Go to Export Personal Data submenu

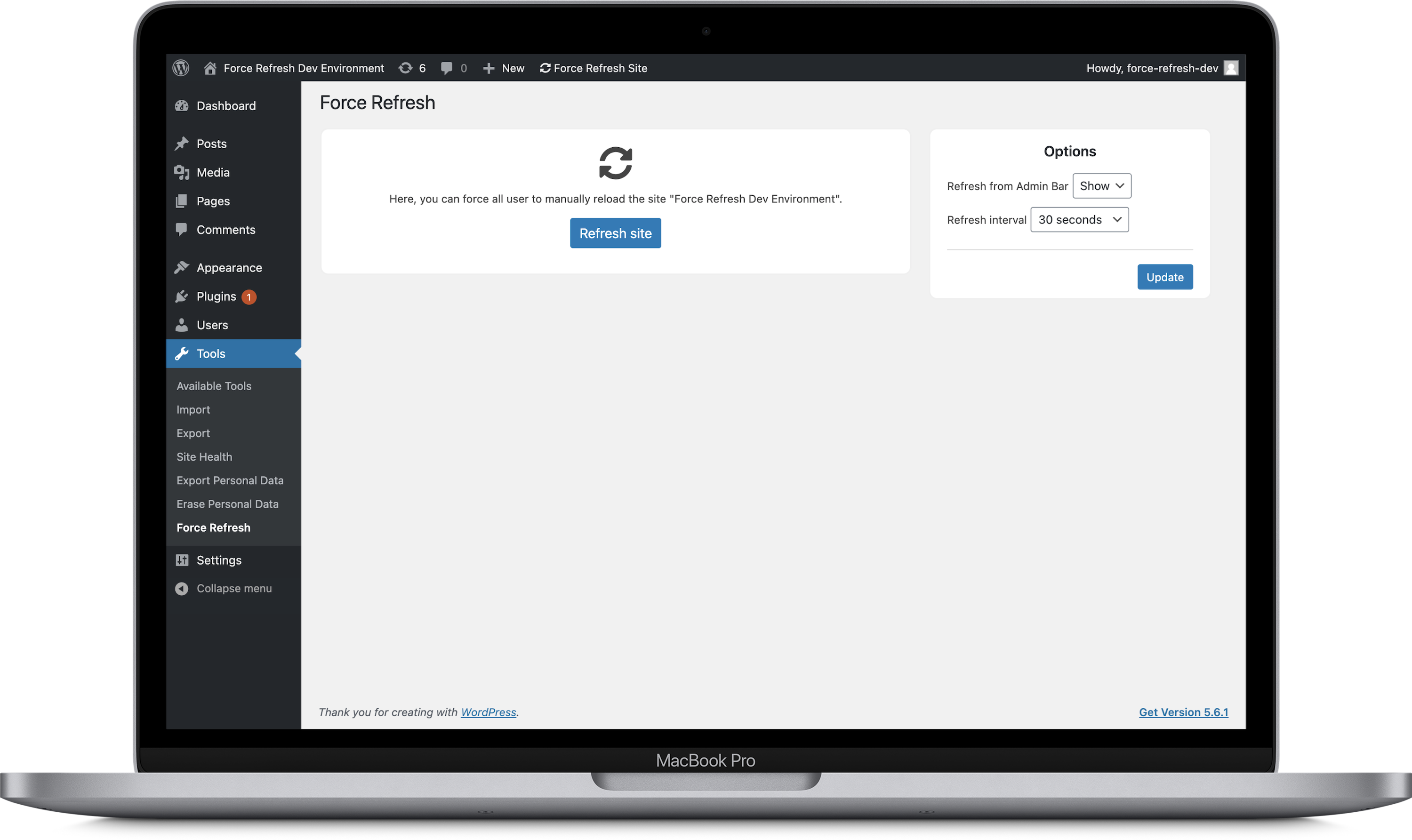pyautogui.click(x=230, y=480)
